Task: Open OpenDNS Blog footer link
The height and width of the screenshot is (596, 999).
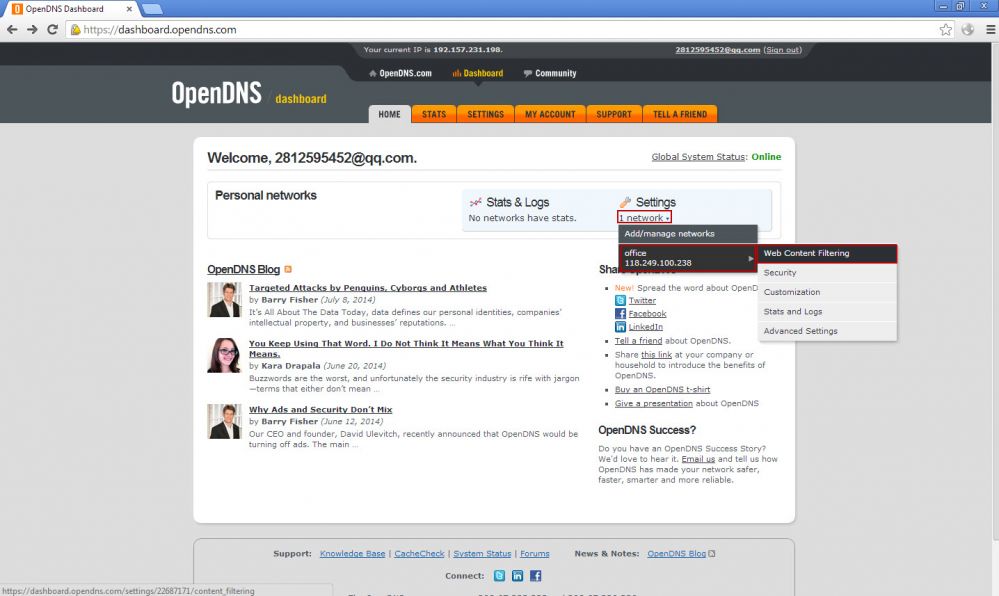Action: click(677, 554)
